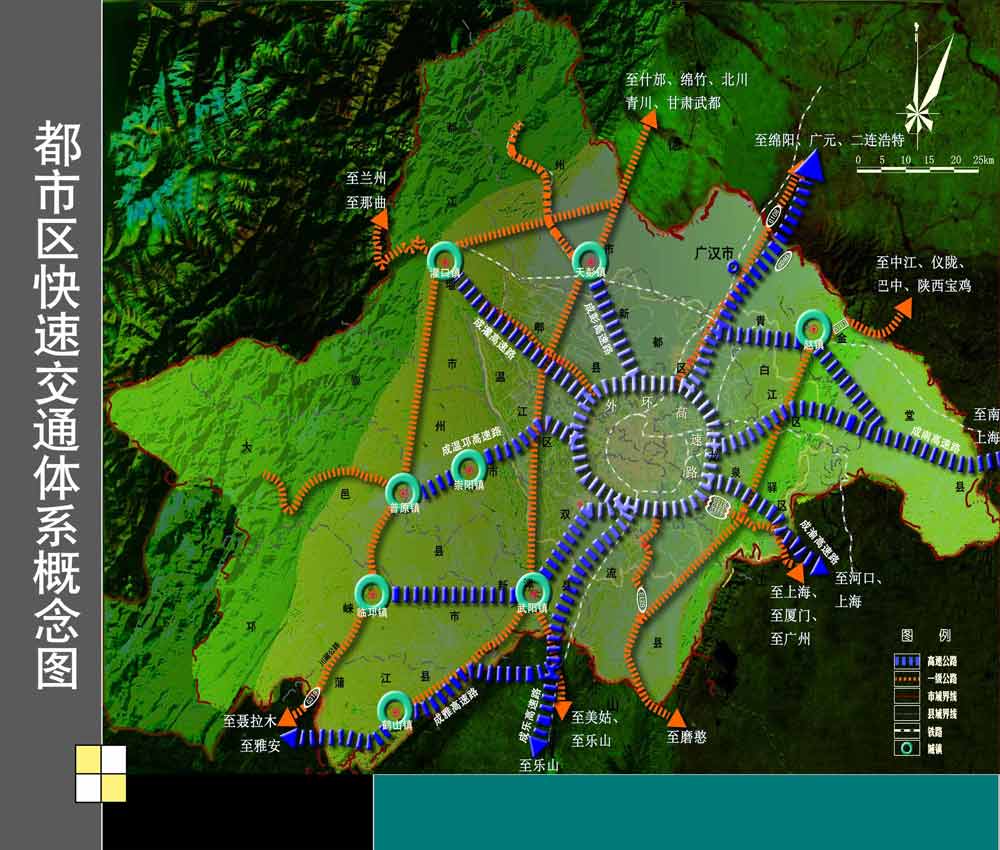This screenshot has width=1000, height=850.
Task: Click the blue arrowhead pointing to 至雅安
Action: (288, 738)
